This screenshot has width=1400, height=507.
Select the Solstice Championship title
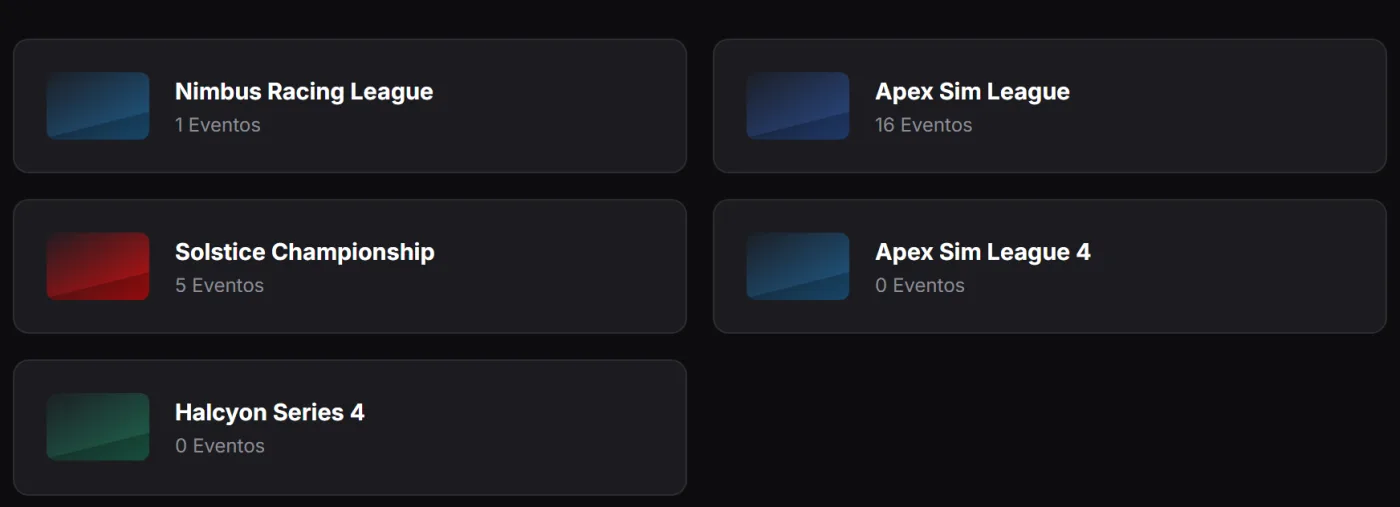305,251
